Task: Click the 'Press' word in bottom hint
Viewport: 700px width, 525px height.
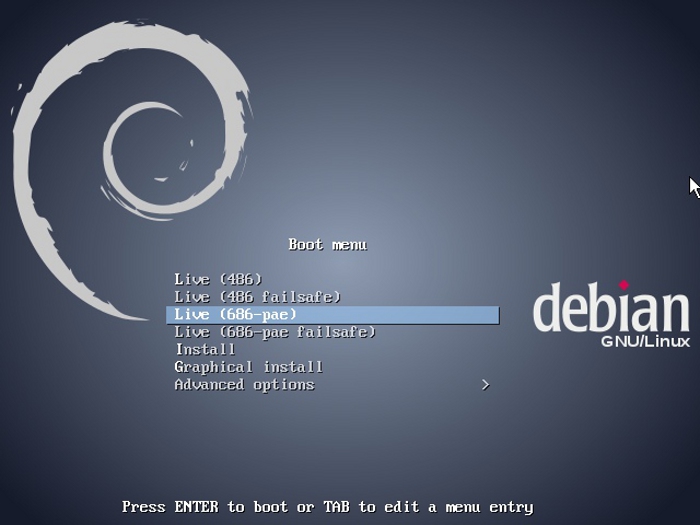Action: (143, 507)
